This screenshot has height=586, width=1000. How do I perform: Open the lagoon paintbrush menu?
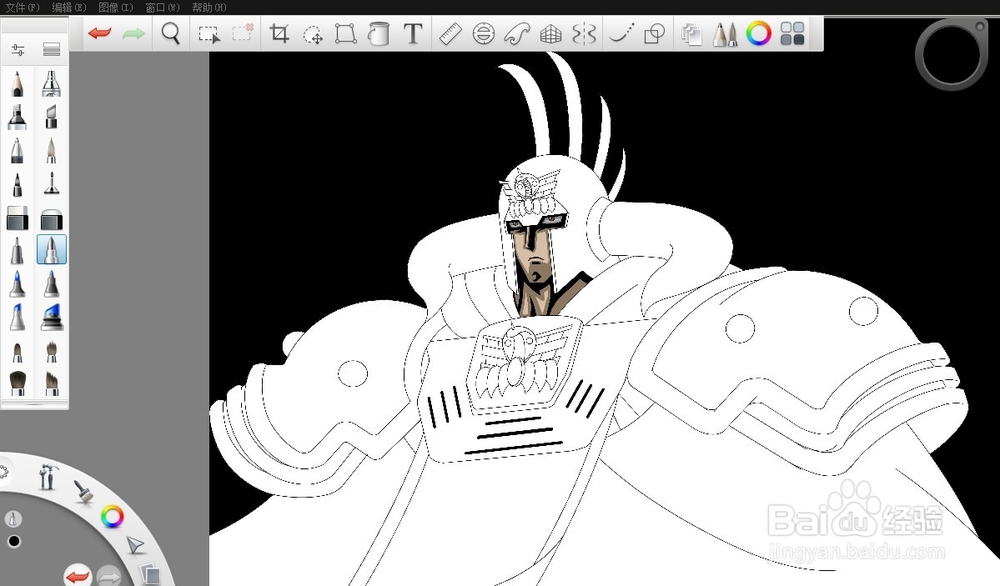[x=83, y=491]
